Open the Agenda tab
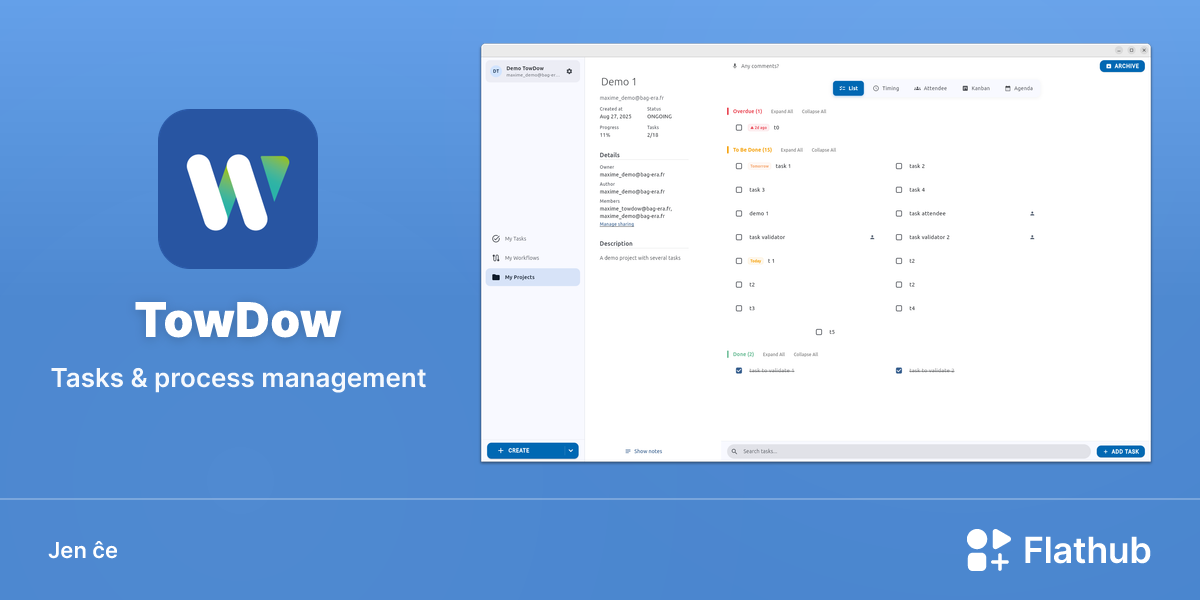Image resolution: width=1200 pixels, height=600 pixels. tap(1019, 88)
